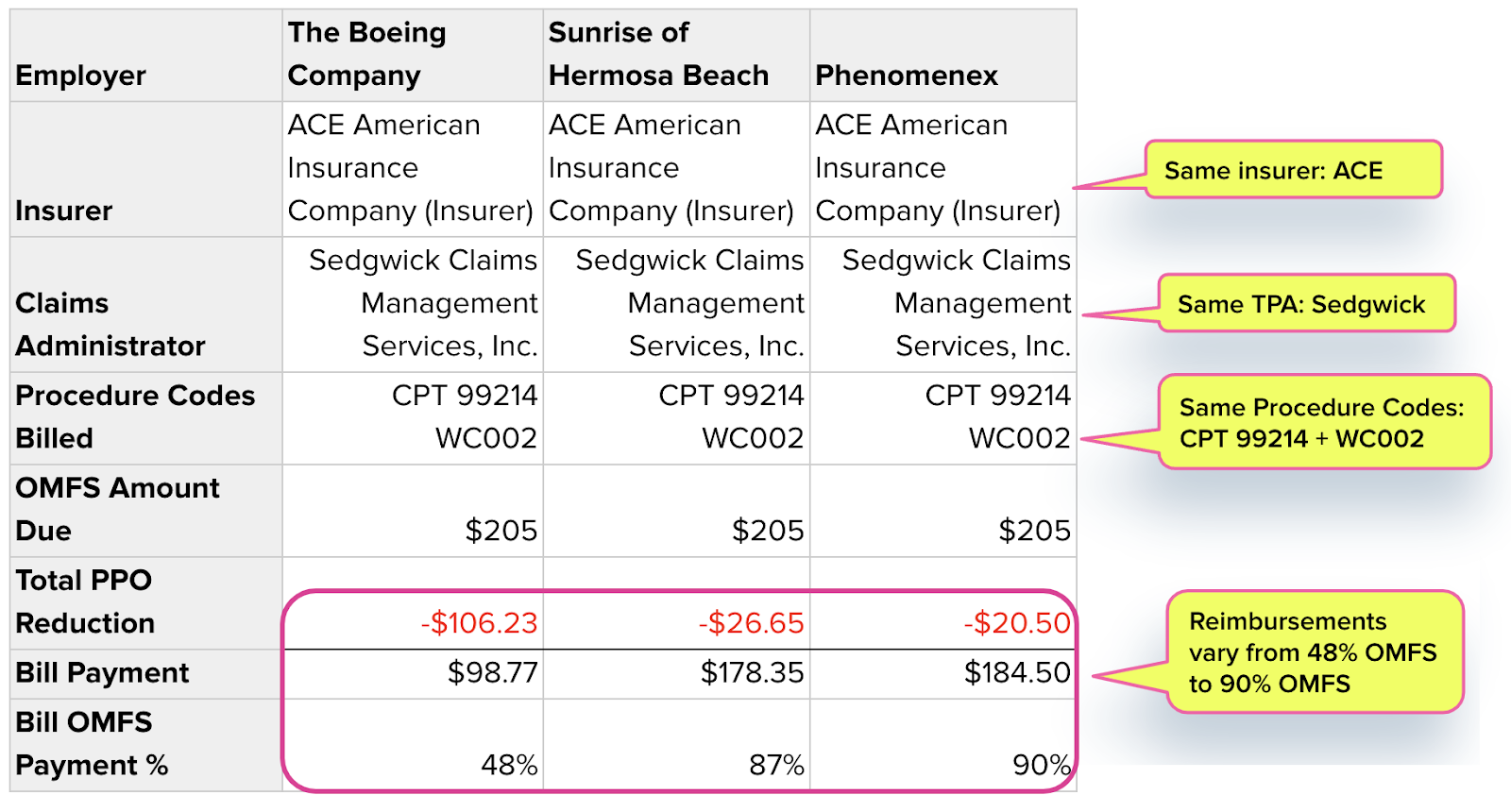Select The Boeing Company column header

pos(413,55)
